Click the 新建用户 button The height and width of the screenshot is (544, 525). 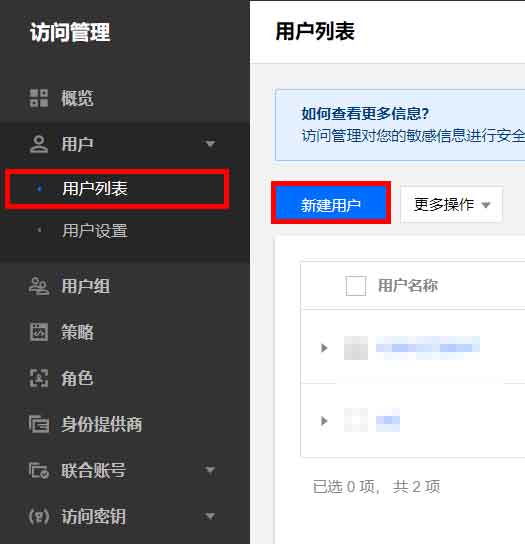point(331,203)
